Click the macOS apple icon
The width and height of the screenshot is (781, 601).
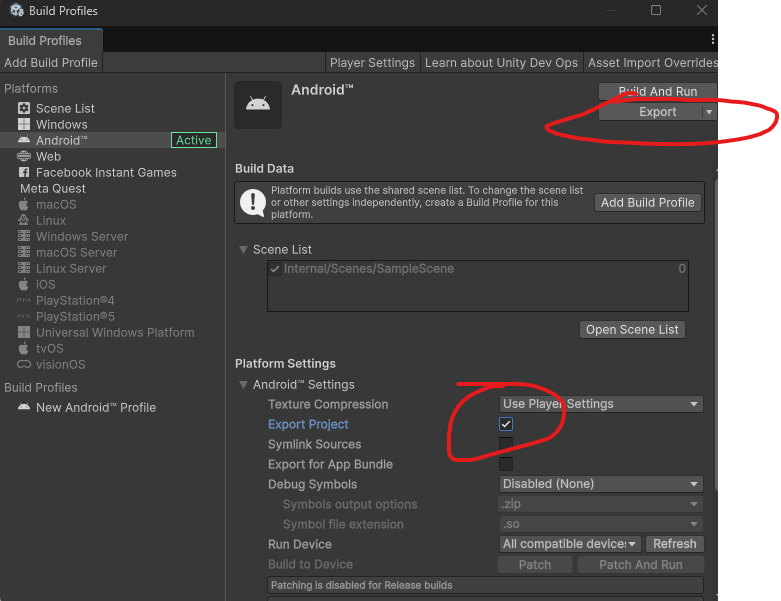pyautogui.click(x=24, y=204)
